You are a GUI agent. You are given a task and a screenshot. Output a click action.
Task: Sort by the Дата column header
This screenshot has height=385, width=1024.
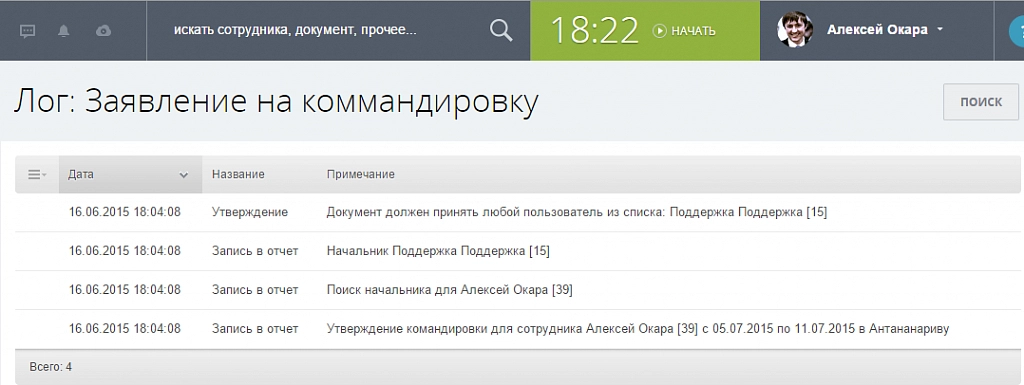pyautogui.click(x=130, y=174)
